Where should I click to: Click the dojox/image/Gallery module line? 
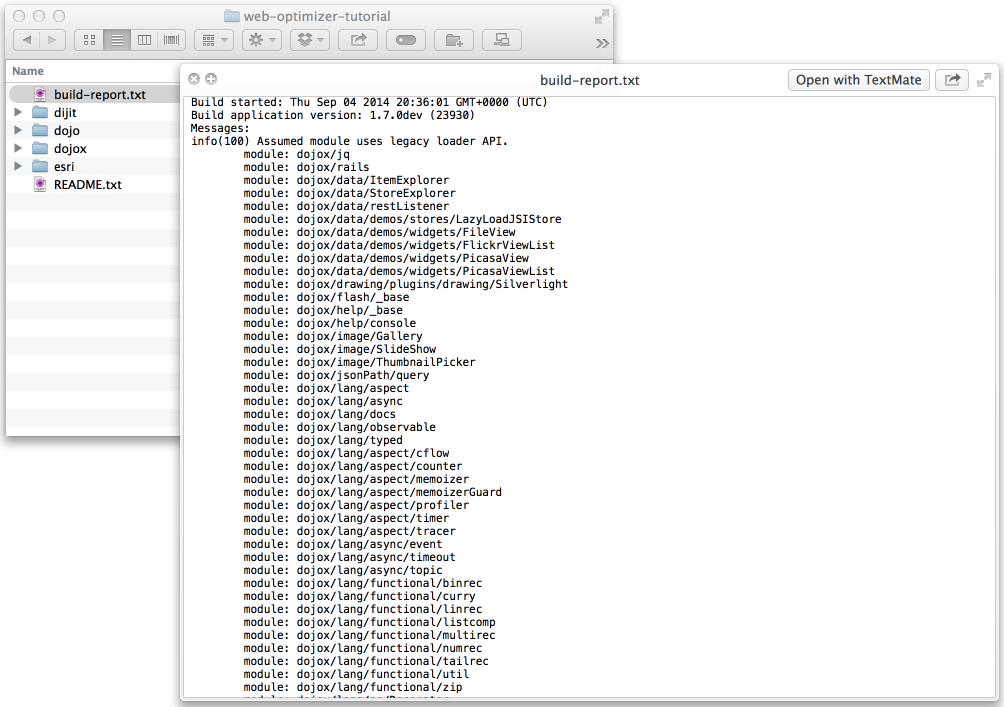pyautogui.click(x=333, y=336)
